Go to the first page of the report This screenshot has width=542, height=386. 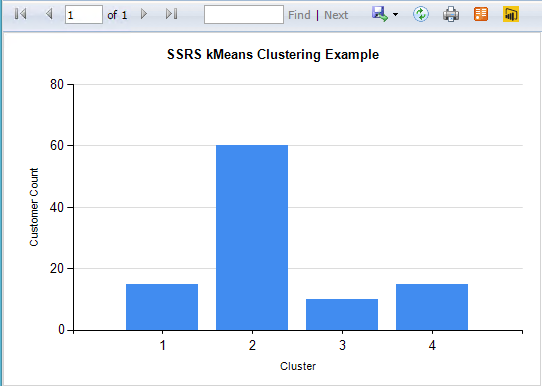tap(21, 14)
